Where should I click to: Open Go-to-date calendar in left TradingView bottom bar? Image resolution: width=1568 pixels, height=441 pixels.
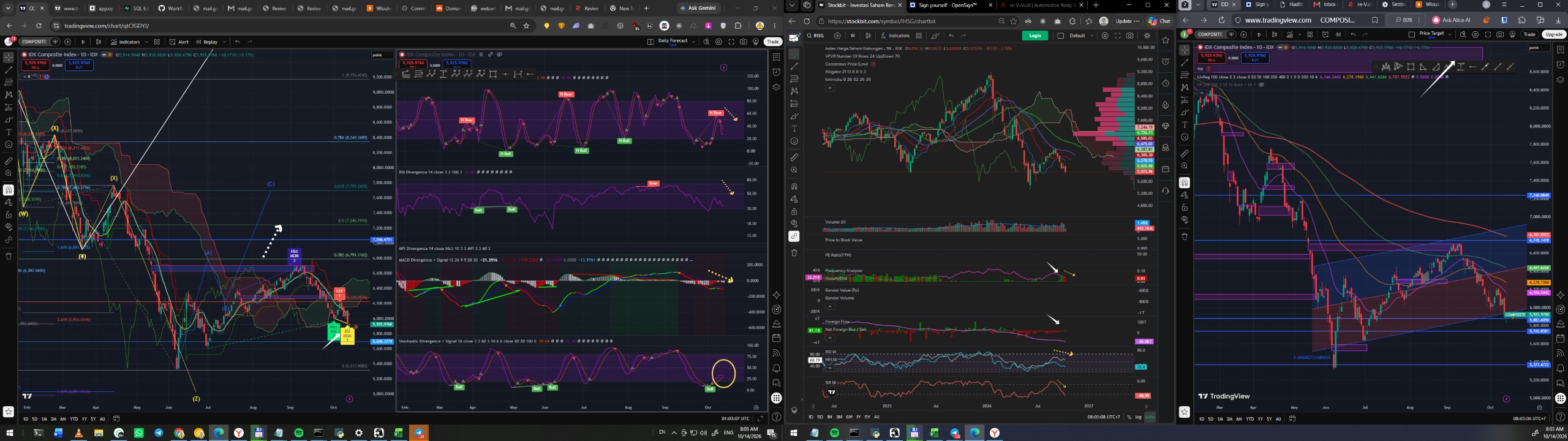point(116,419)
